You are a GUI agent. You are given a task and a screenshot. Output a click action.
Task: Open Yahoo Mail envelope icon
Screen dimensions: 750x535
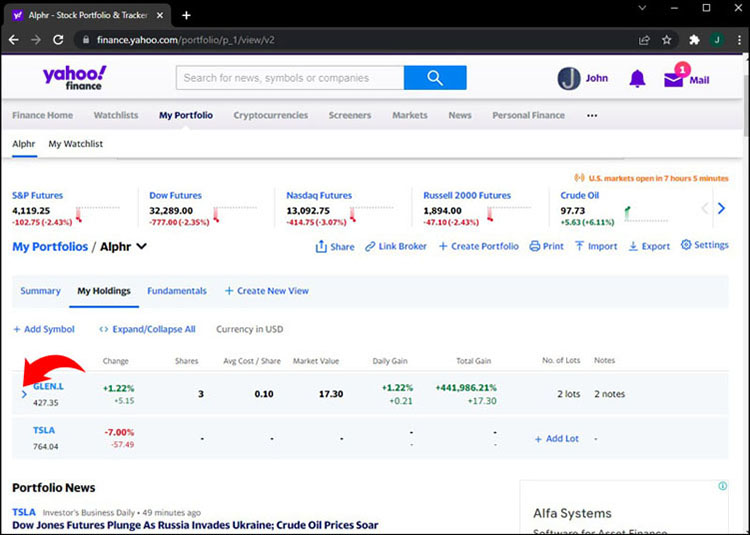click(x=674, y=79)
